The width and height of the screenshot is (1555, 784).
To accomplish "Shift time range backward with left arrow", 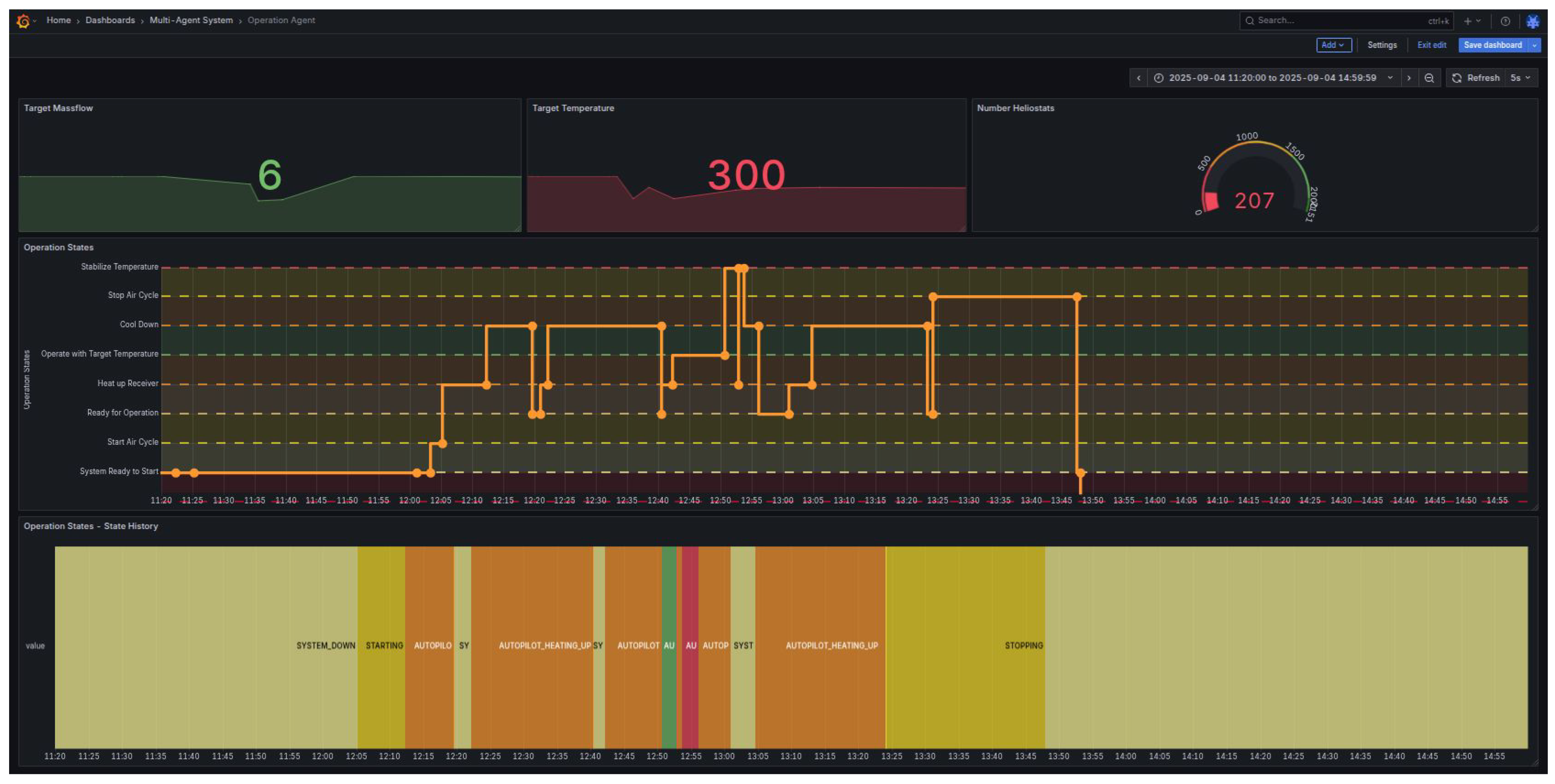I will [1138, 78].
